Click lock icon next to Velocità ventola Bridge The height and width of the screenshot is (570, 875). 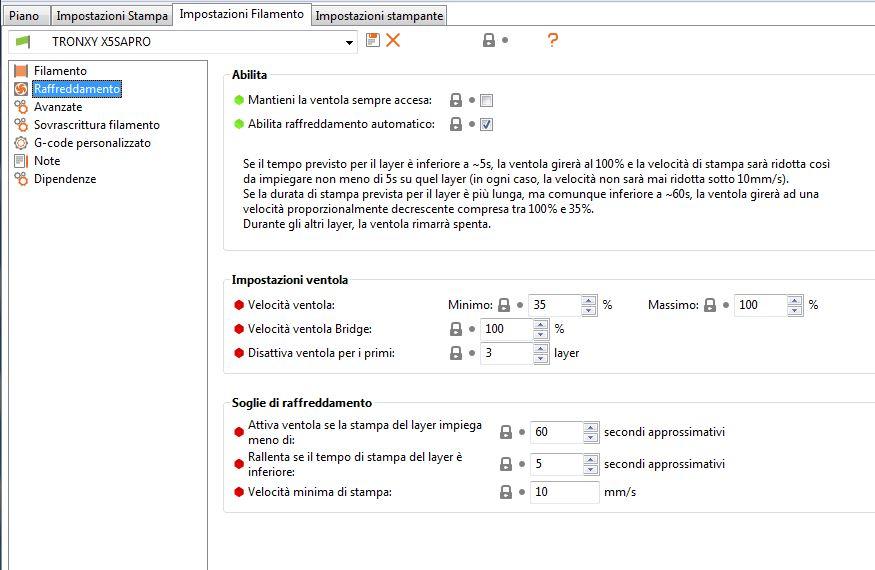click(x=456, y=329)
